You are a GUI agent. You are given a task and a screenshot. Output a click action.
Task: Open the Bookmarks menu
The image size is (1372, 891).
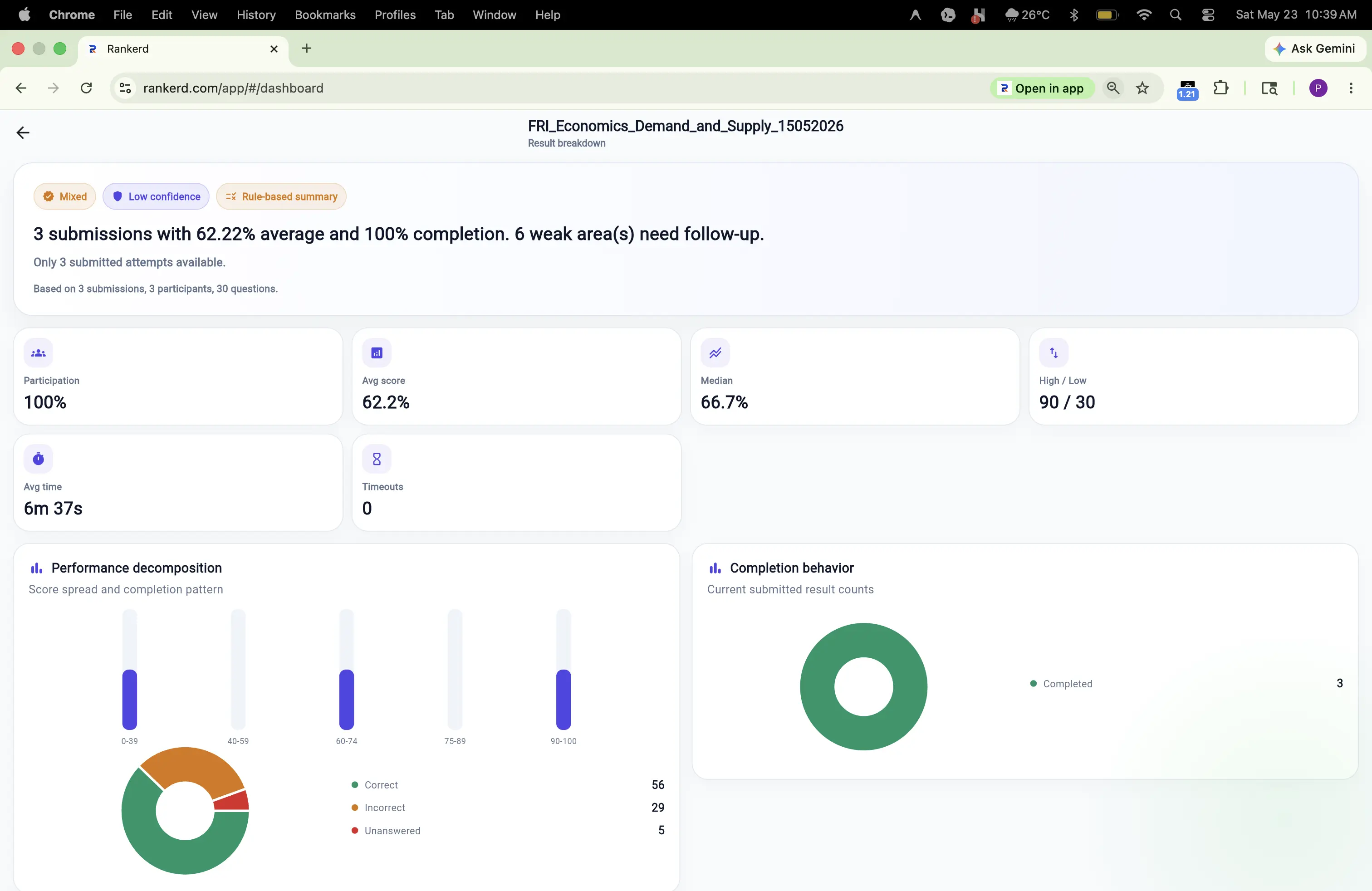coord(325,15)
